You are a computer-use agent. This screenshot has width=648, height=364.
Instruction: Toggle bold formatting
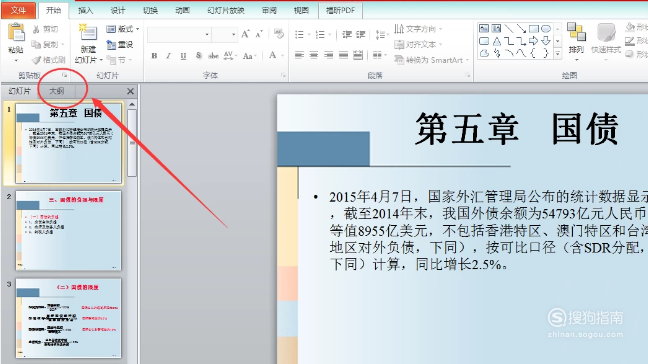pyautogui.click(x=154, y=55)
